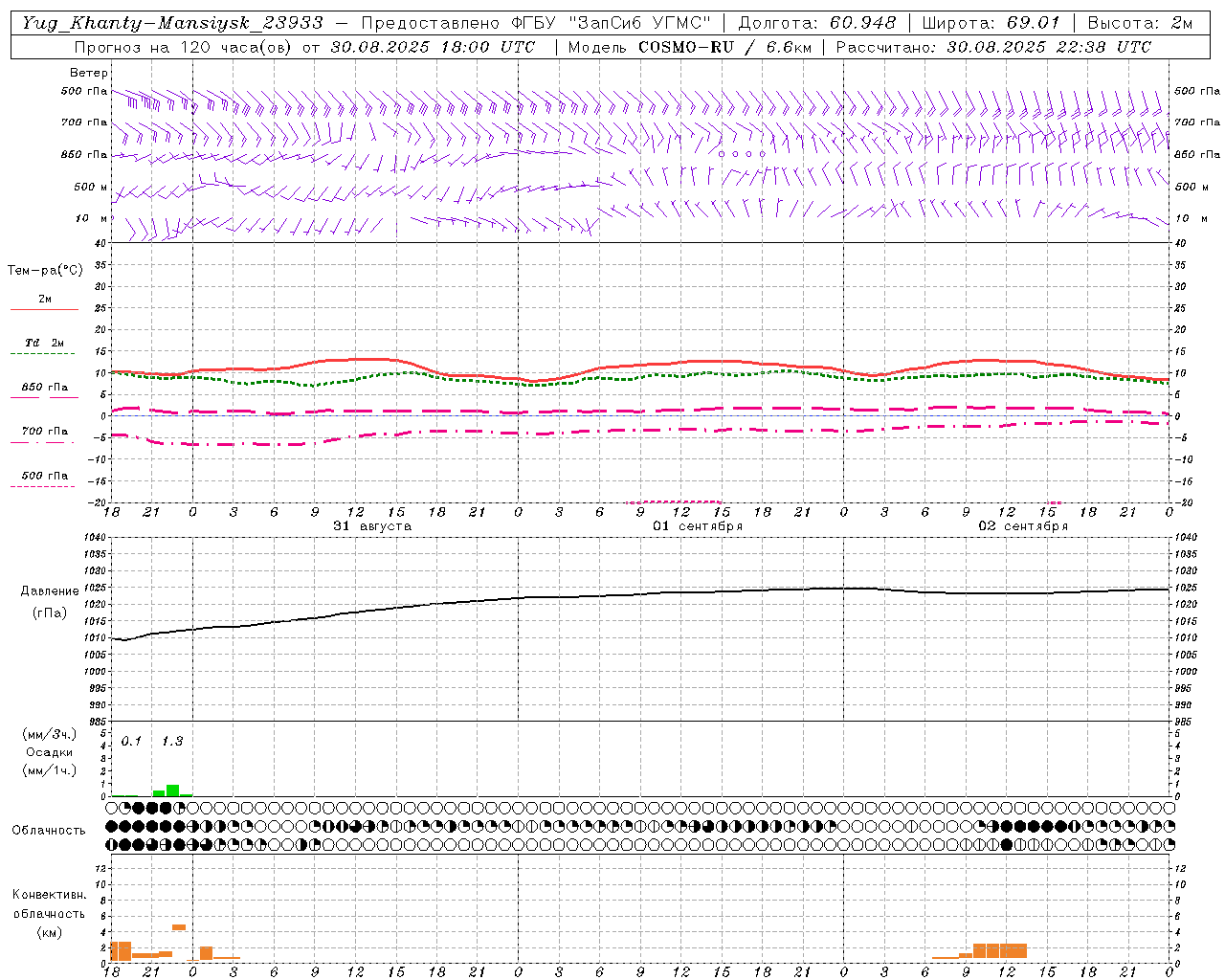Image resolution: width=1225 pixels, height=980 pixels.
Task: Click the 31 августа date label
Action: pos(372,526)
